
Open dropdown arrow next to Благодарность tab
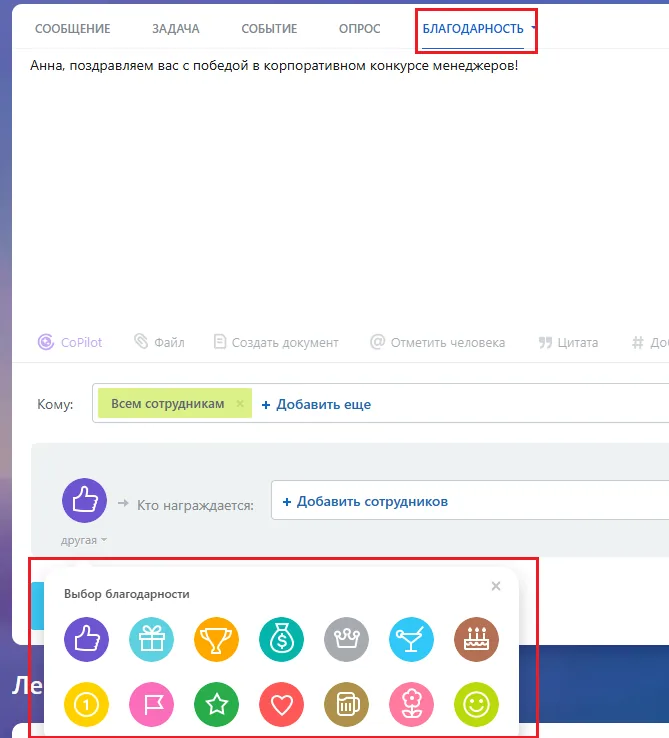pyautogui.click(x=533, y=28)
